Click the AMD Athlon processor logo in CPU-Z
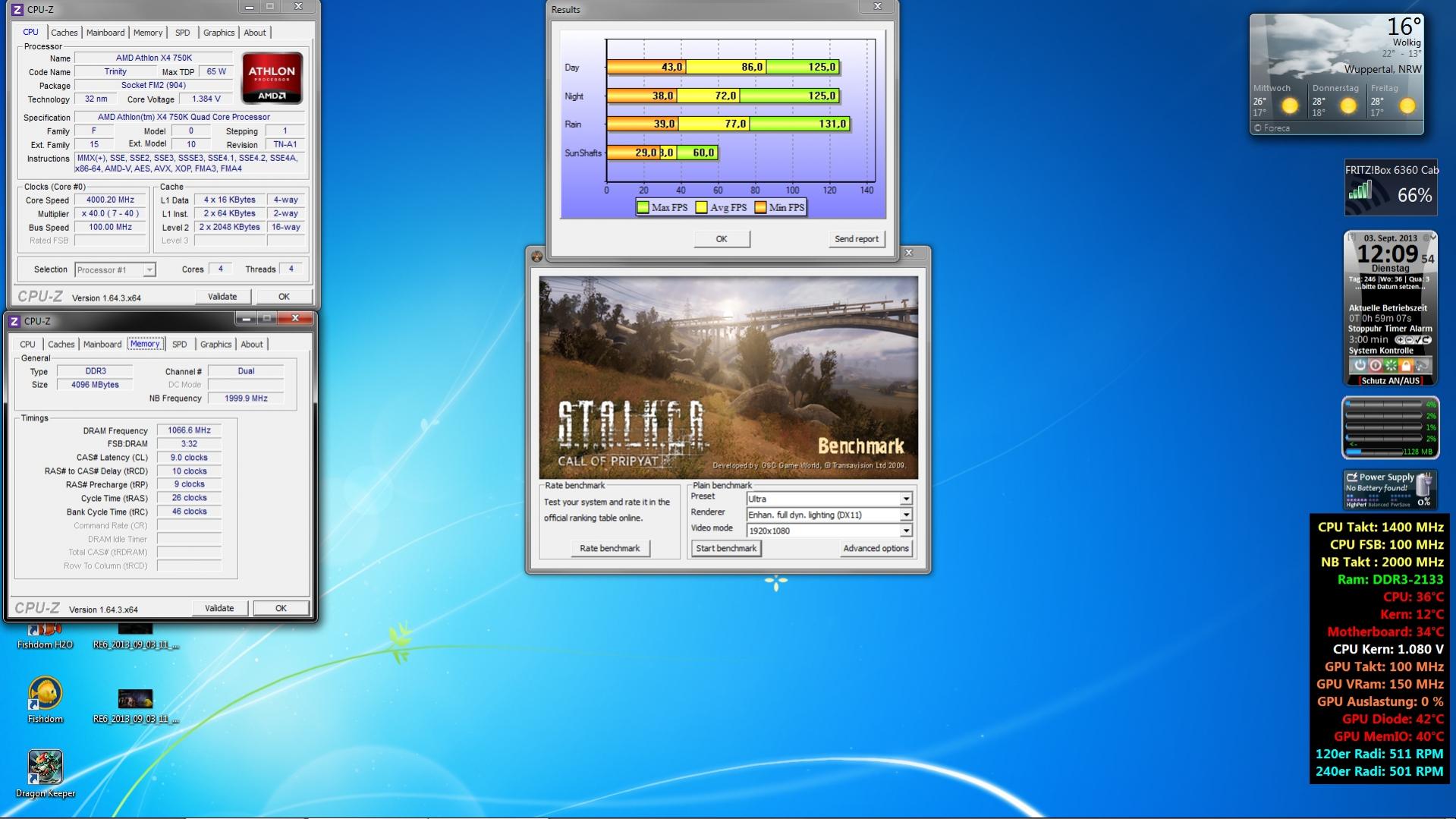This screenshot has width=1456, height=819. coord(272,77)
